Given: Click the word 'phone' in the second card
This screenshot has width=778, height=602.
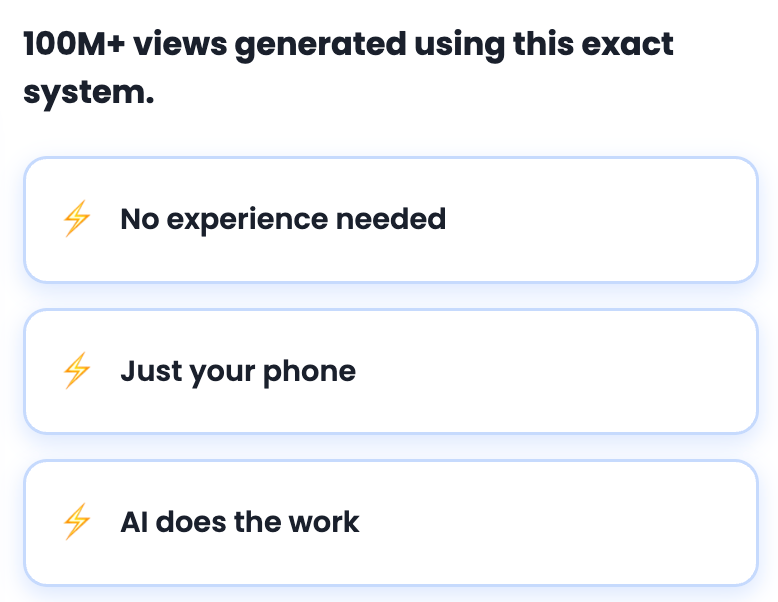Looking at the screenshot, I should (310, 371).
